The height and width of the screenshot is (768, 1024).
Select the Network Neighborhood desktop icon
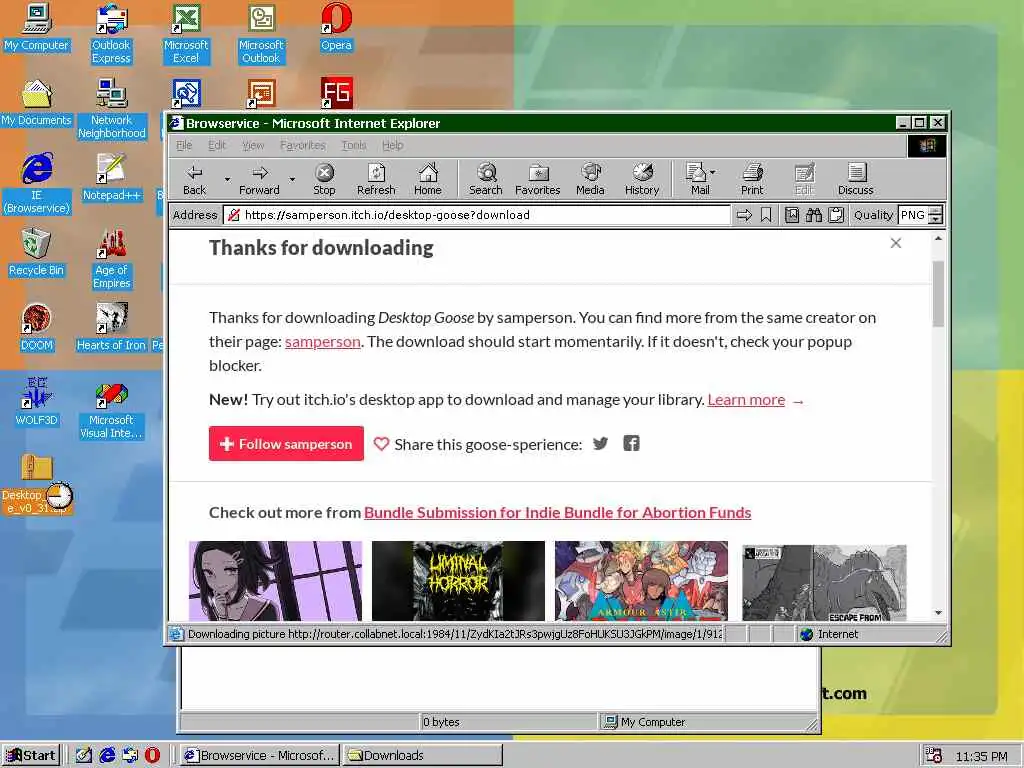(111, 108)
